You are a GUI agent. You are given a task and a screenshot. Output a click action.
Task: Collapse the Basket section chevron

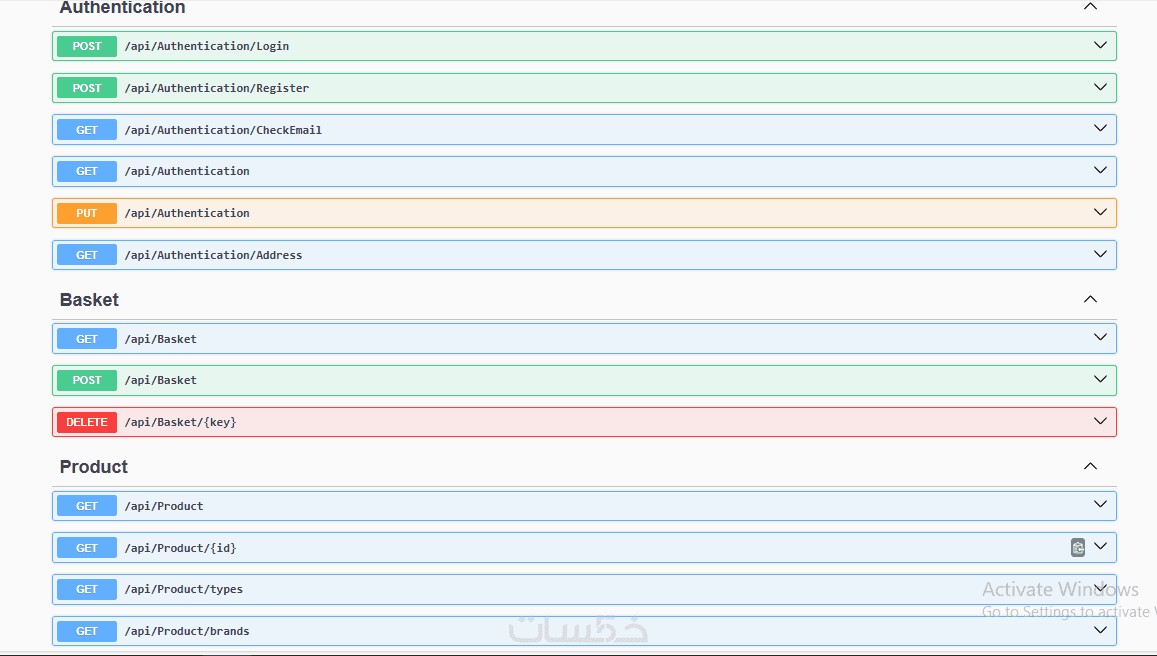(1090, 299)
